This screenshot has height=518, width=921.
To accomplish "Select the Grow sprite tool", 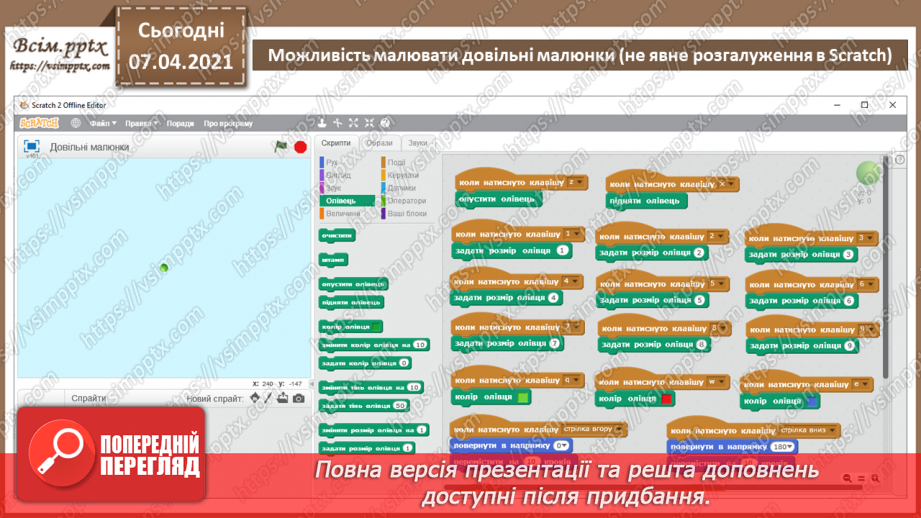I will coord(354,123).
